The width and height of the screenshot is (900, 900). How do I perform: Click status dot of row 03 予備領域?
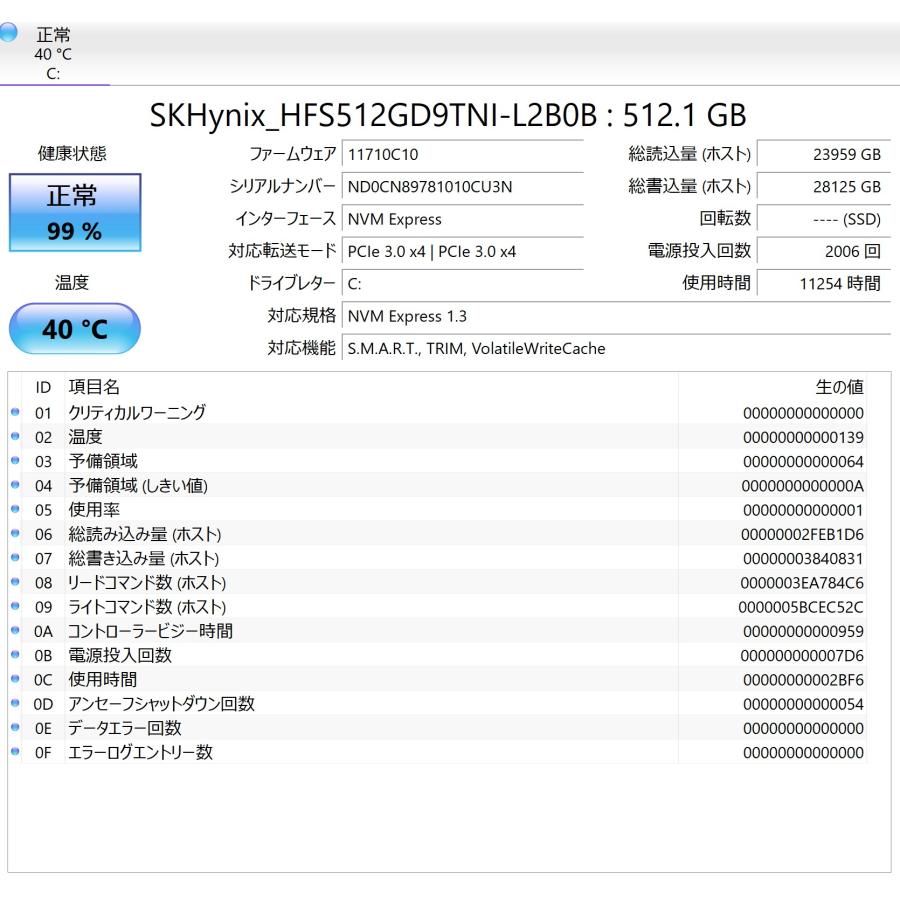tap(15, 460)
